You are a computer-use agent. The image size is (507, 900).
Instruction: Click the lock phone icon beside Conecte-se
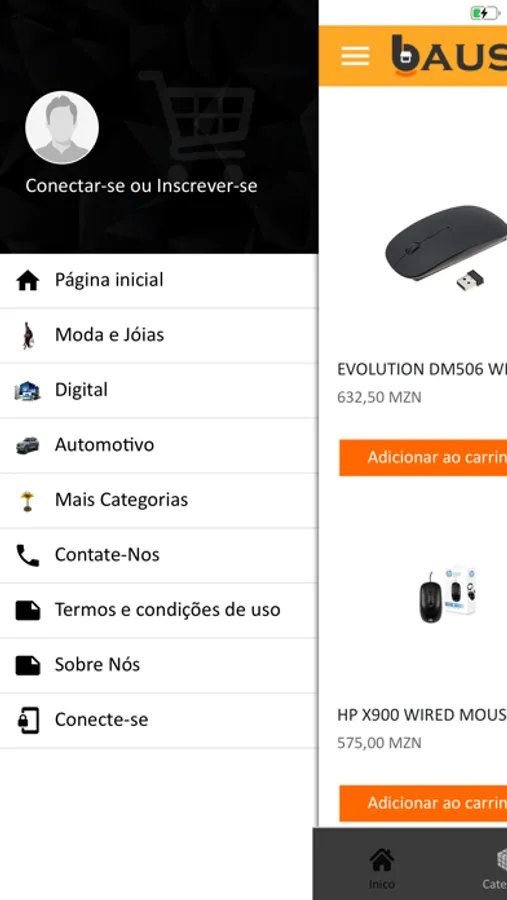click(28, 720)
